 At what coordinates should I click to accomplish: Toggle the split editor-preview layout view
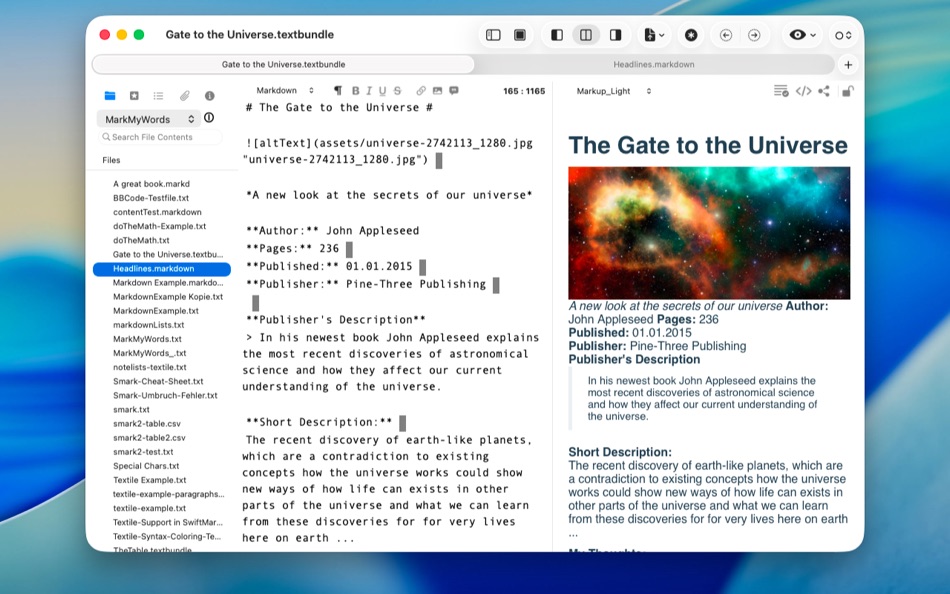(x=586, y=34)
